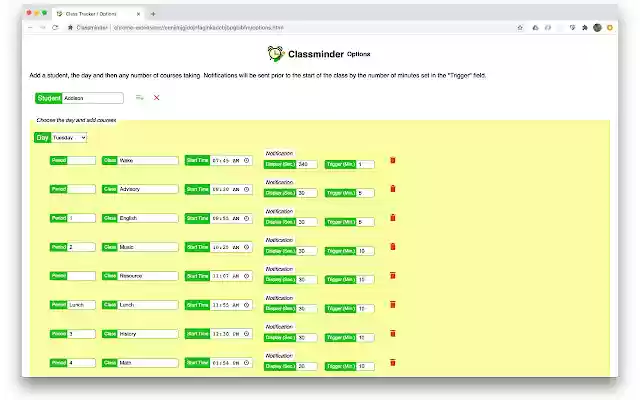Bookmark this page with the star icon
640x400 pixels.
click(x=520, y=28)
